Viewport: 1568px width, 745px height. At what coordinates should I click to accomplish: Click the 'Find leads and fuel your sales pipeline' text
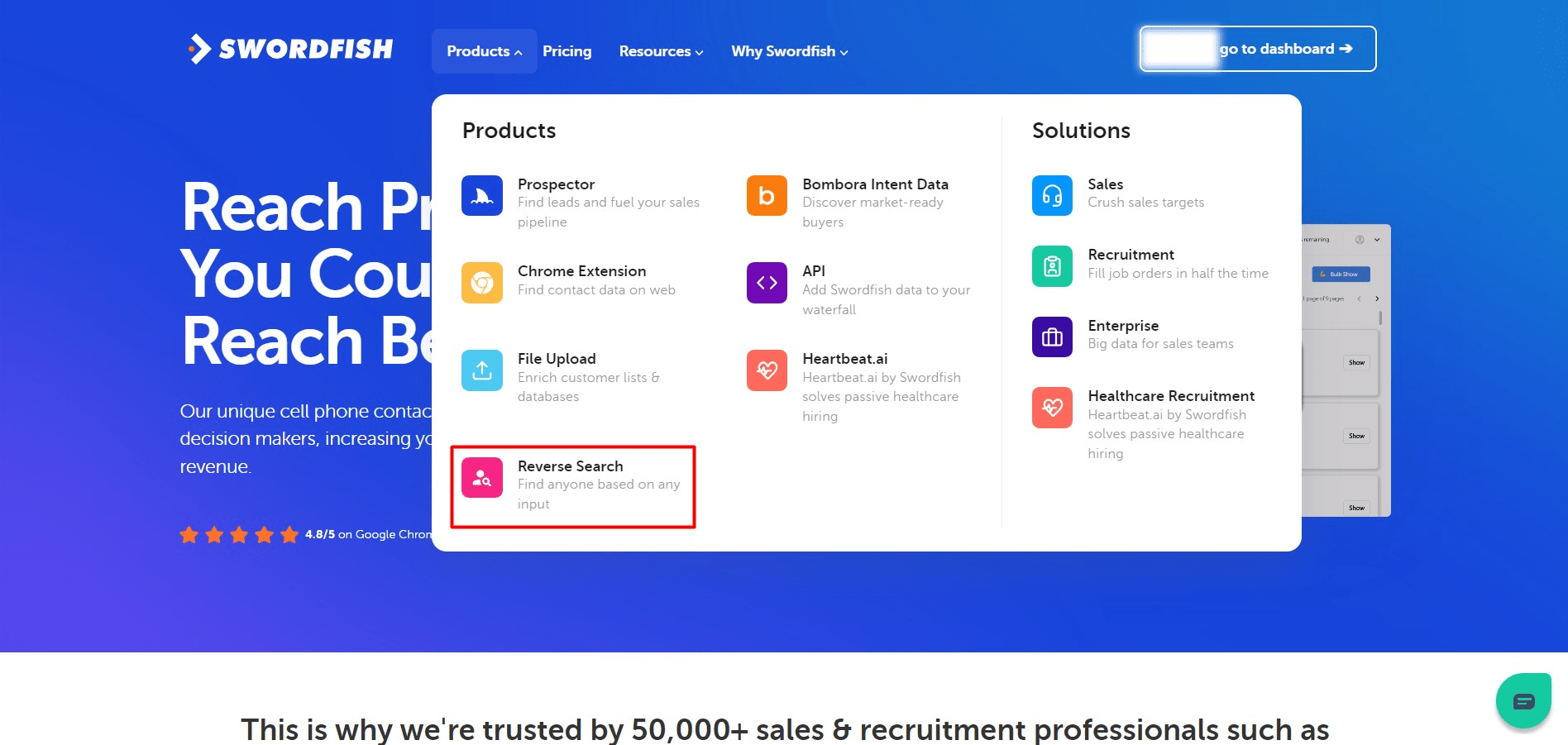pyautogui.click(x=609, y=212)
